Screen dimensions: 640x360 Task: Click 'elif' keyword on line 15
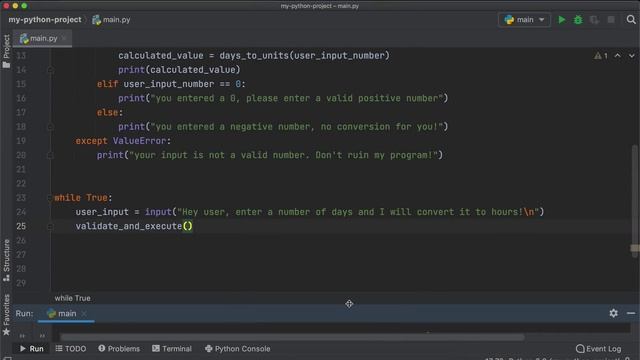(107, 84)
